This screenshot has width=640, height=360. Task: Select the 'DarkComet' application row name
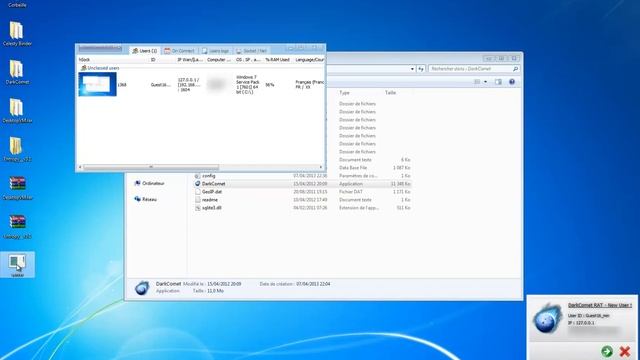point(213,184)
